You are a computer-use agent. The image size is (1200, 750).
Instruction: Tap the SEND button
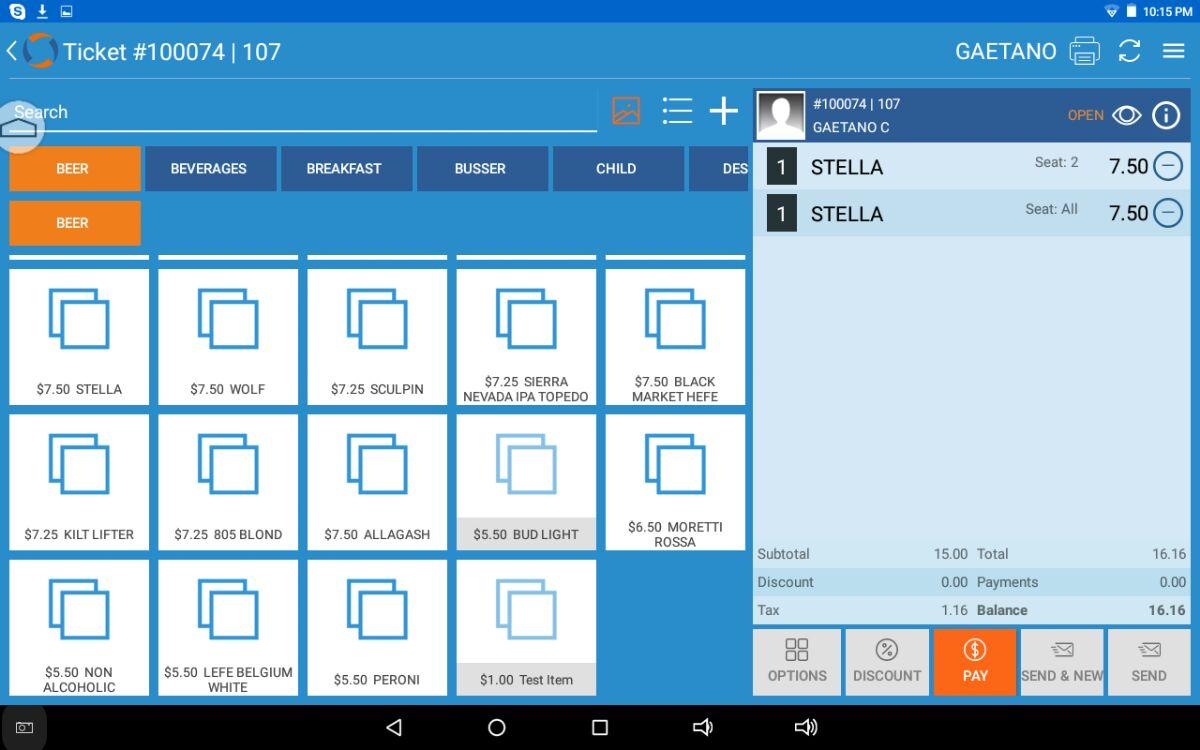[x=1149, y=662]
